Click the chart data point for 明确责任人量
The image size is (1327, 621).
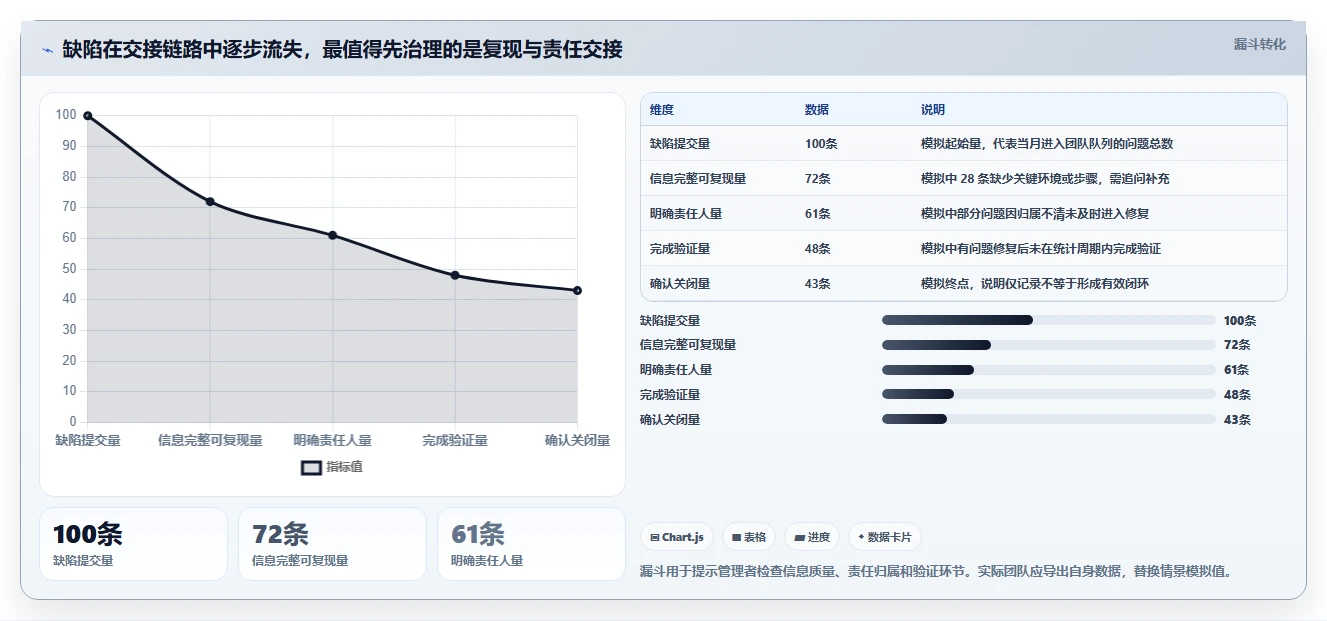point(333,235)
